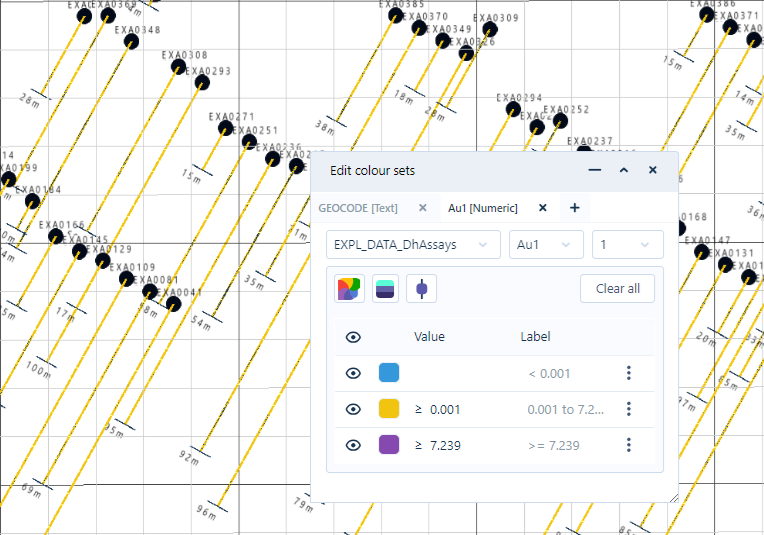Viewport: 764px width, 535px height.
Task: Open options menu for the ≥ 7.239 row
Action: click(x=629, y=445)
